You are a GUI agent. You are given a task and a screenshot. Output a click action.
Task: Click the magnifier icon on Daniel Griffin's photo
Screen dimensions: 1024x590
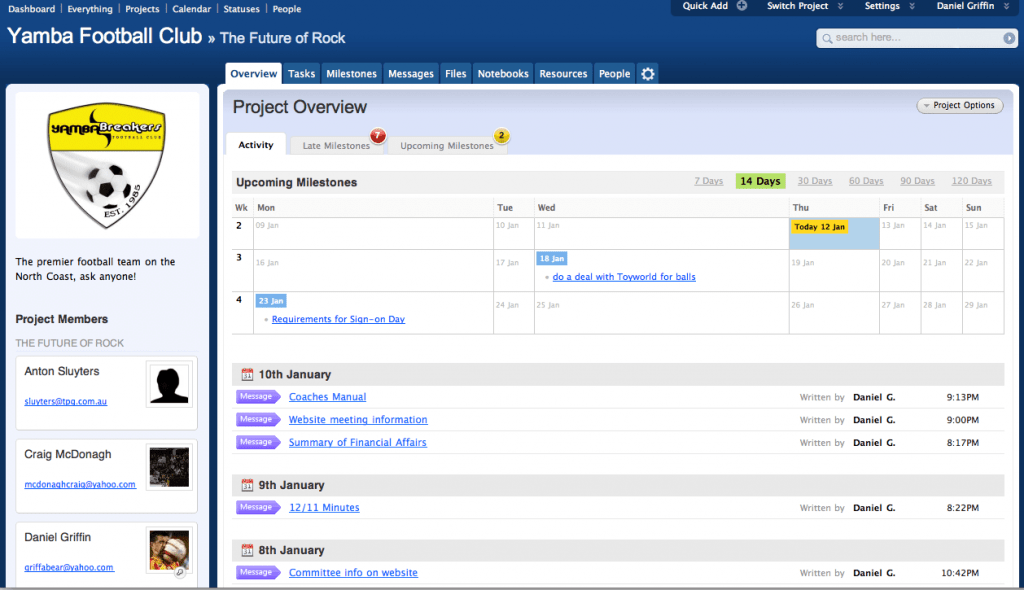pos(180,572)
